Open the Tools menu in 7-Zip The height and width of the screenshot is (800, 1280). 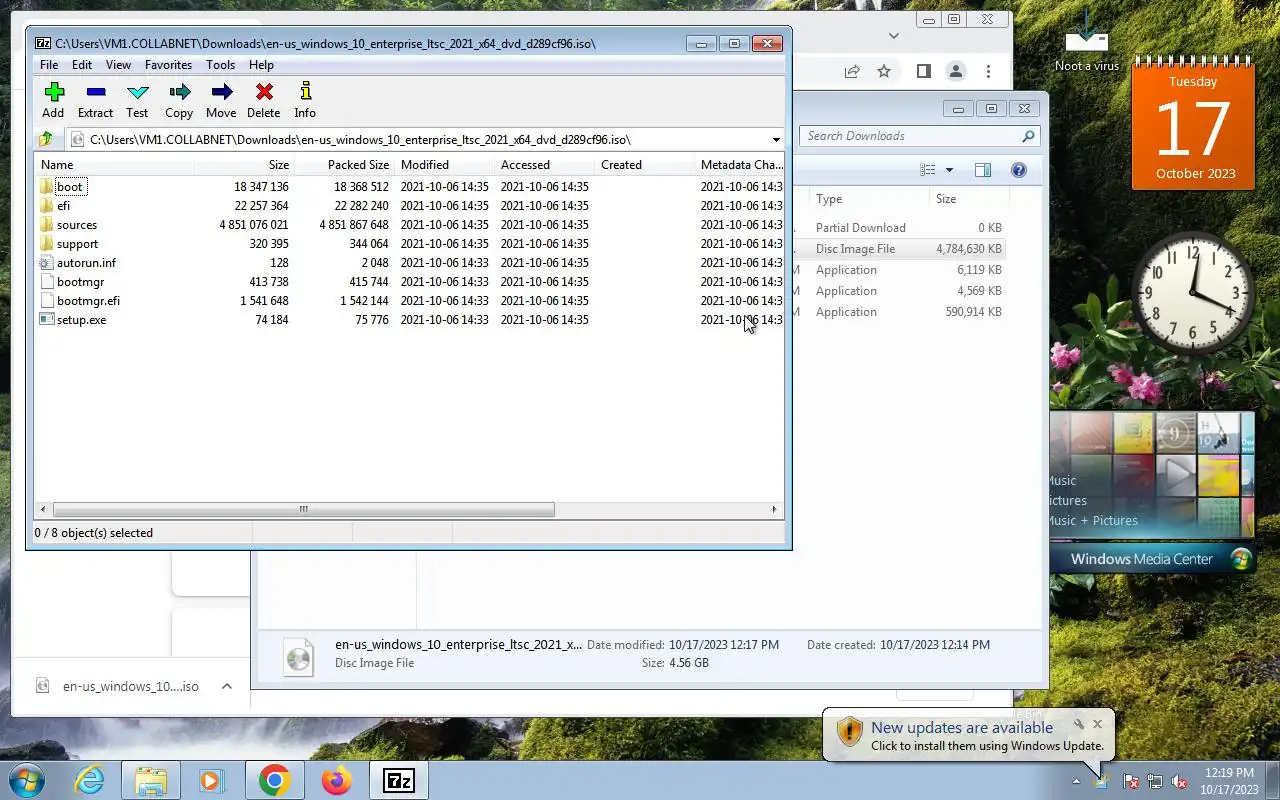tap(220, 65)
